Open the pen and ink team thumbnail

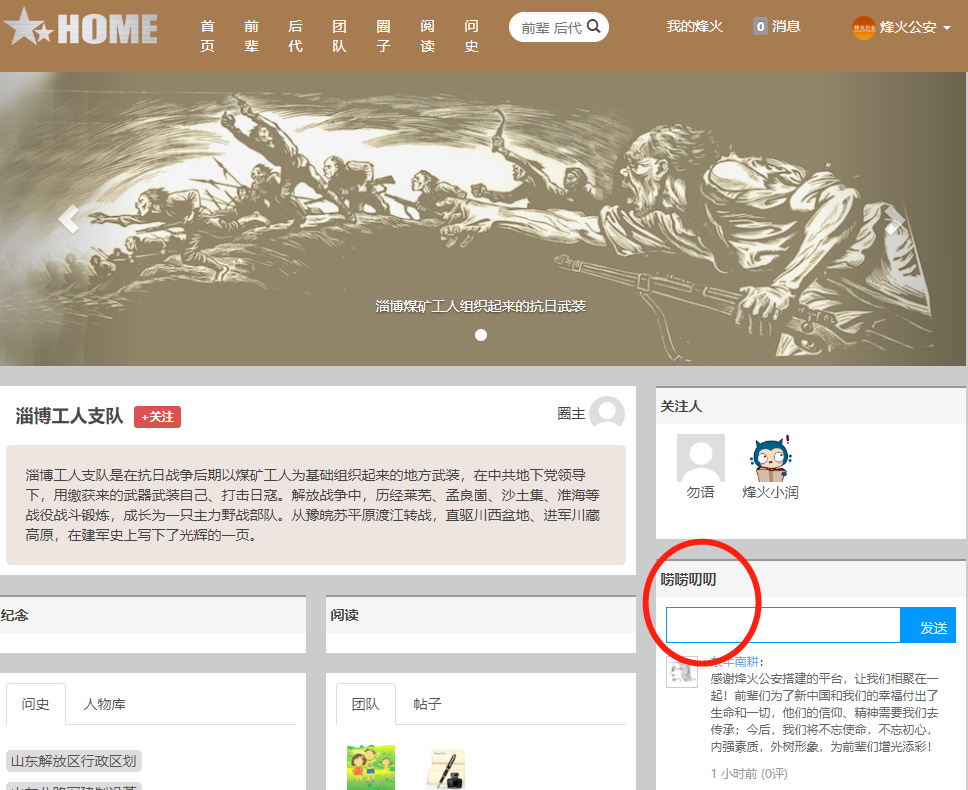tap(444, 768)
